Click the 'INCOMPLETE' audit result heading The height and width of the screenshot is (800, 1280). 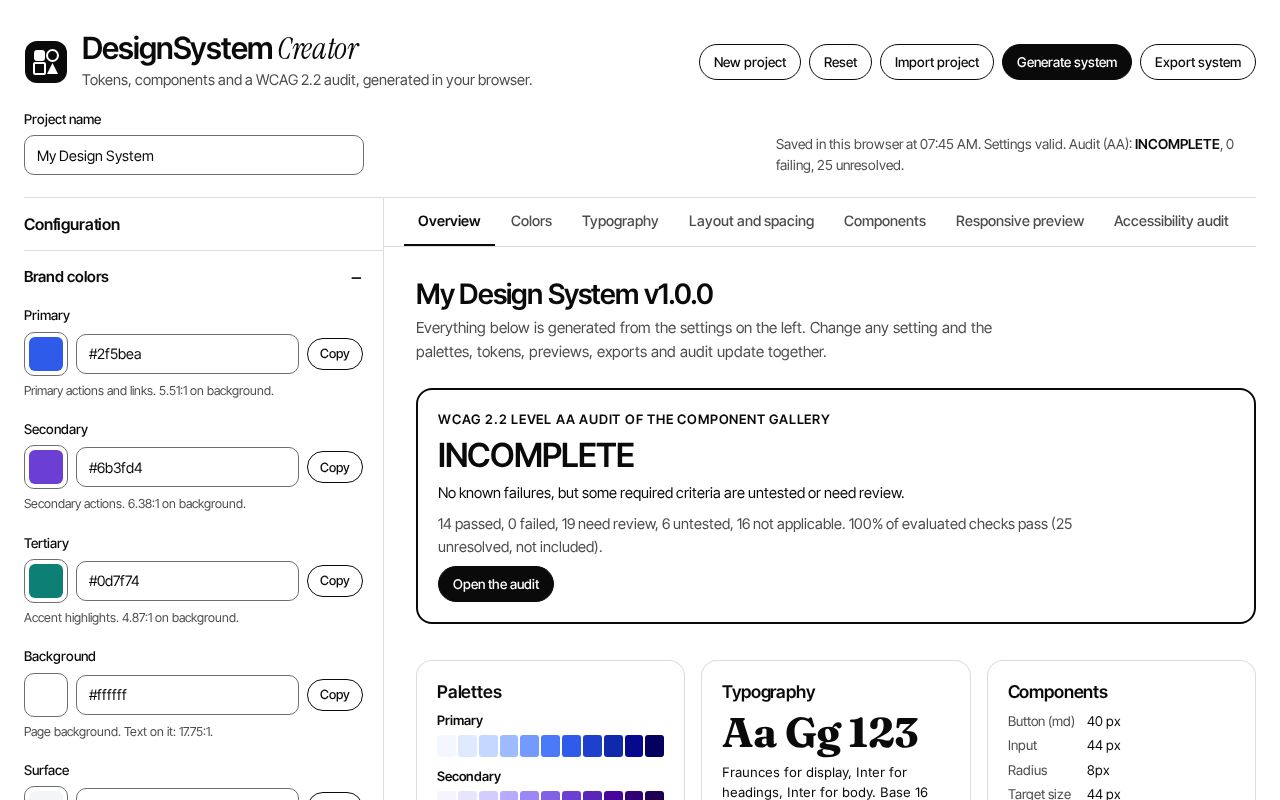(536, 455)
